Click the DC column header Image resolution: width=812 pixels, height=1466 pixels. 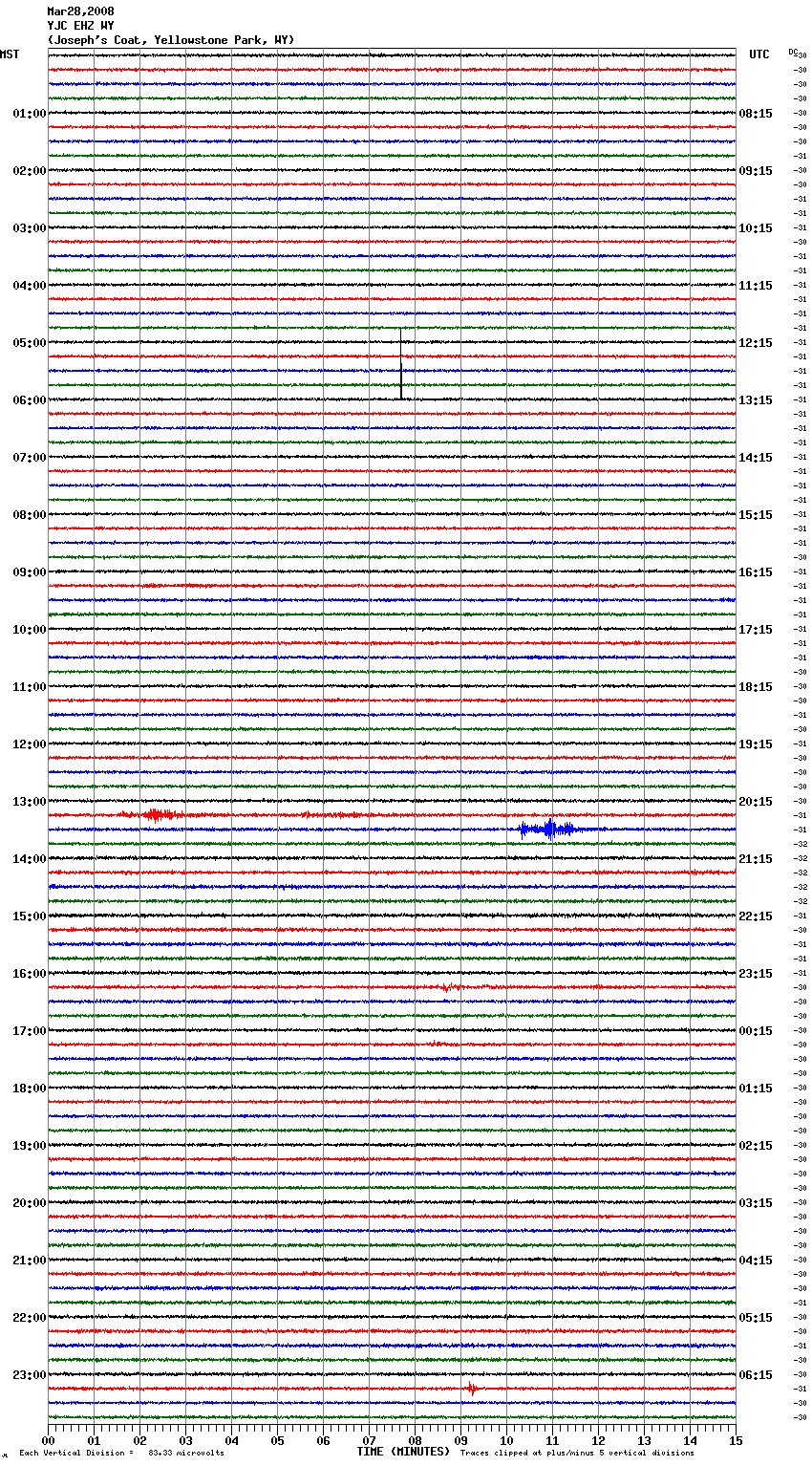[793, 52]
